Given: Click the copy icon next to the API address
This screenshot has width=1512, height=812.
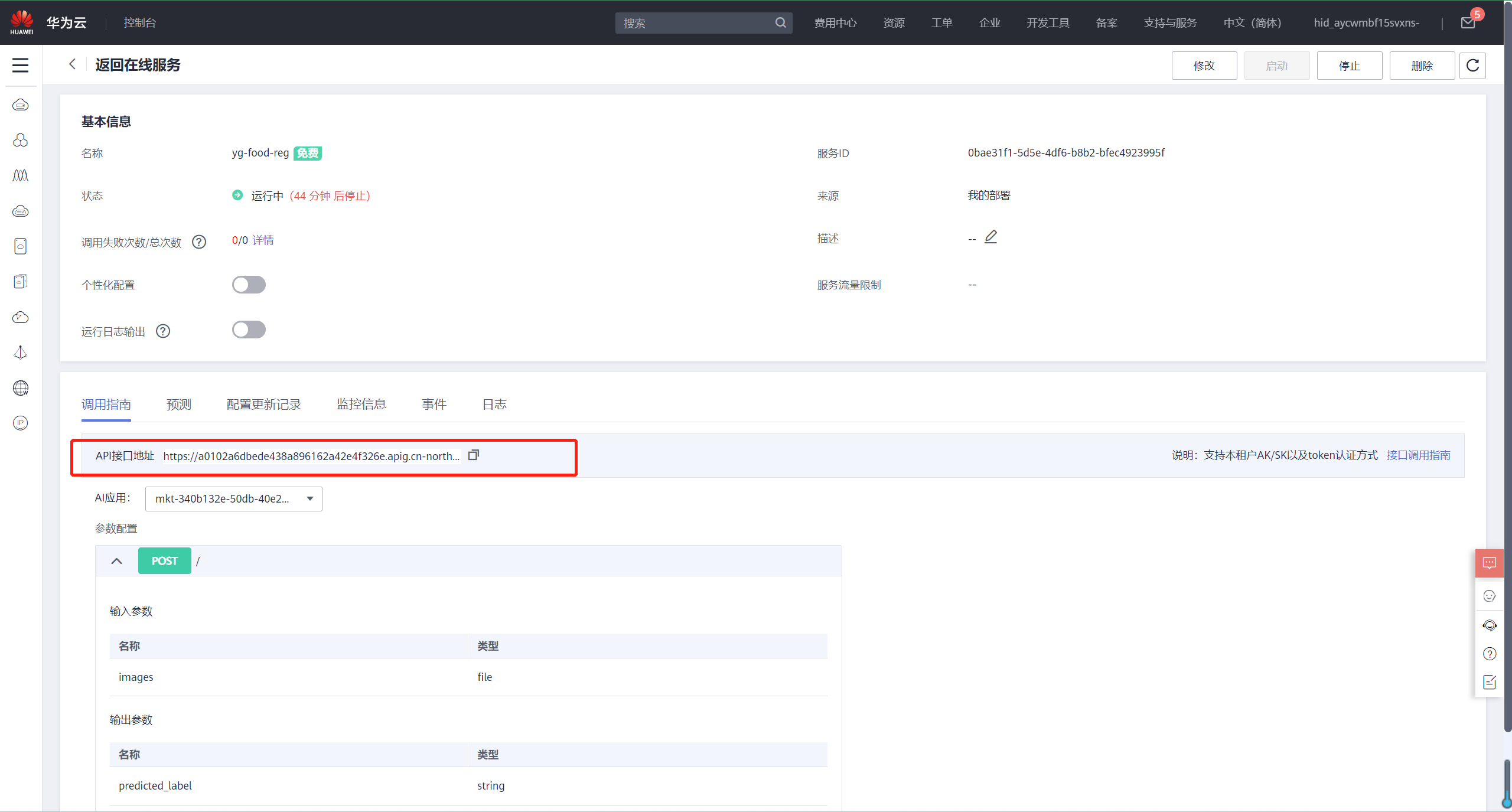Looking at the screenshot, I should tap(473, 455).
